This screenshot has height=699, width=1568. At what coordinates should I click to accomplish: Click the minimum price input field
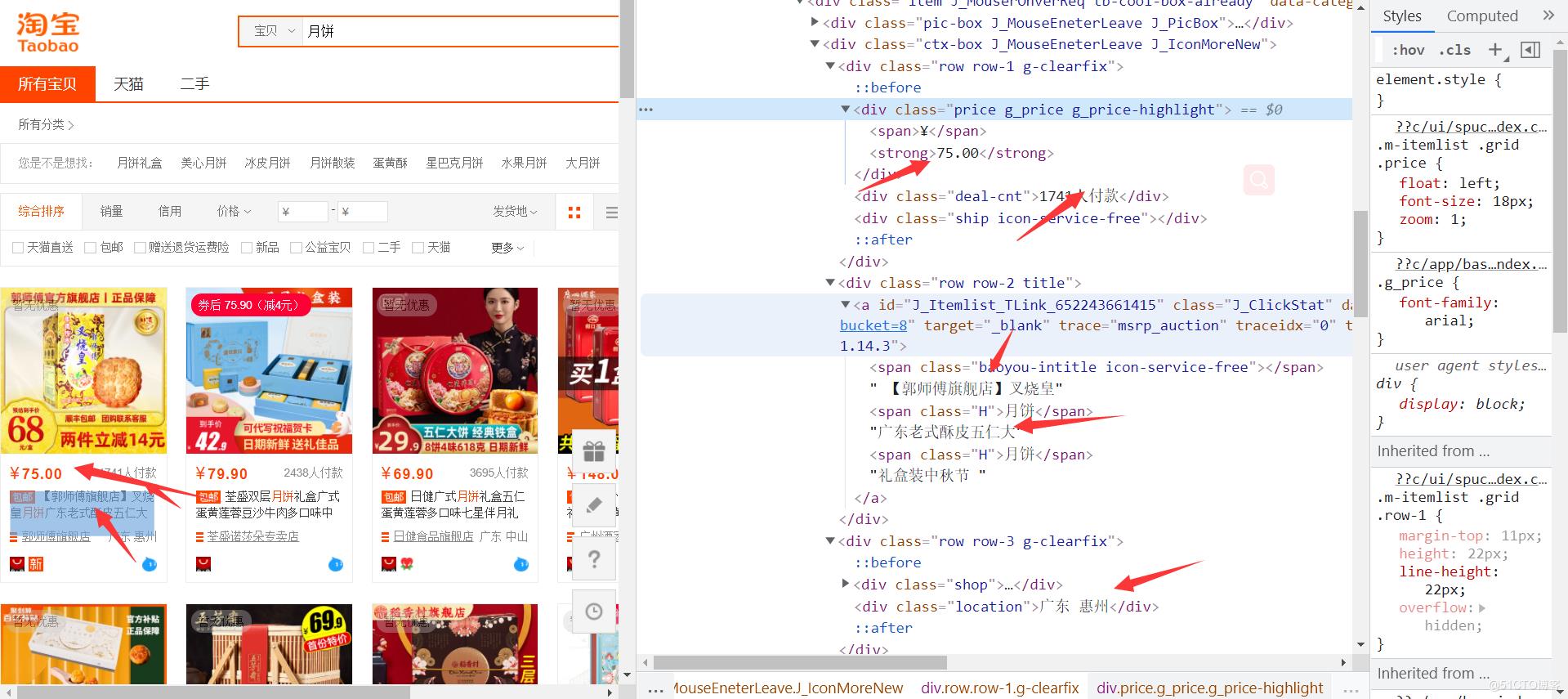point(302,212)
